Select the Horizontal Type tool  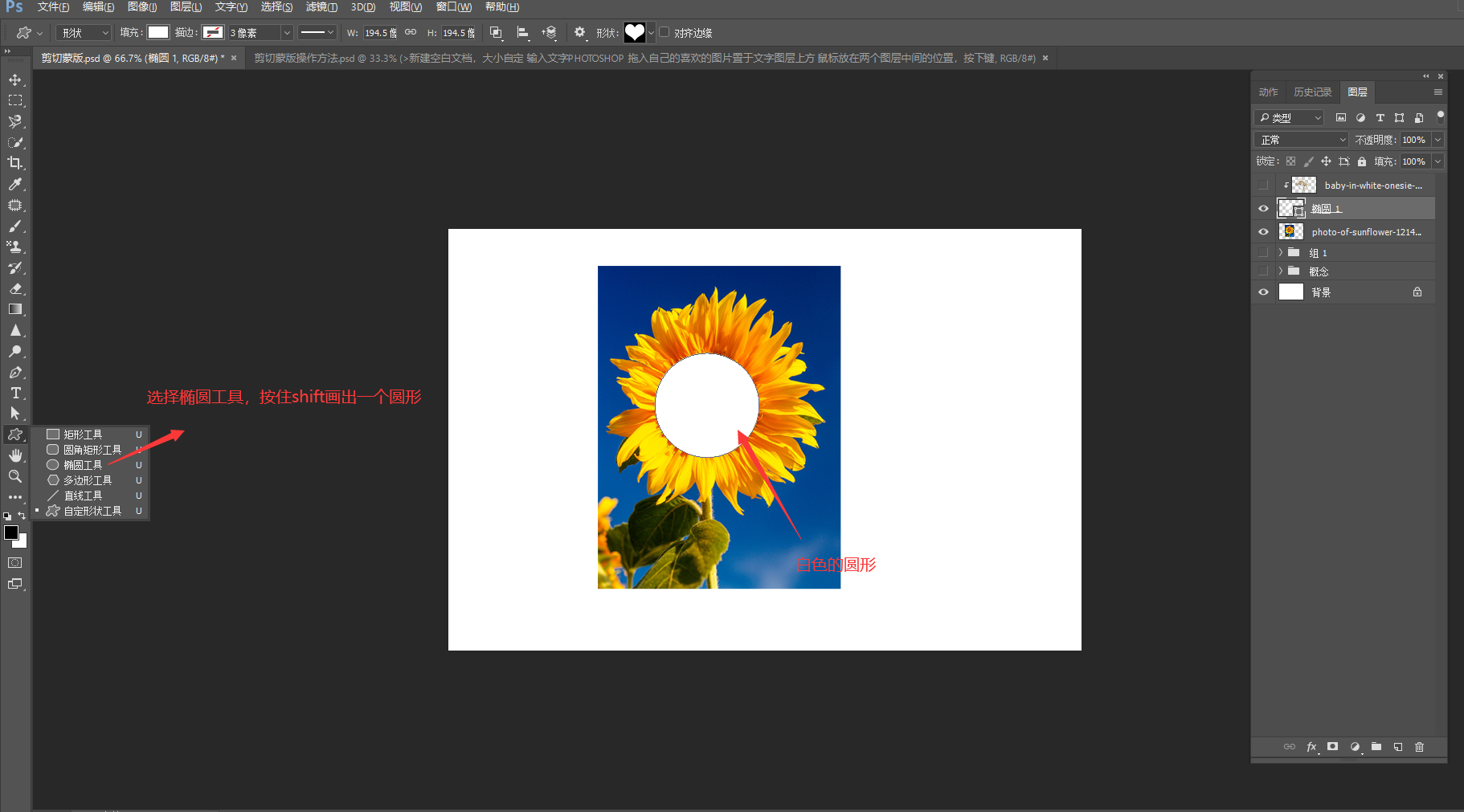[x=15, y=393]
